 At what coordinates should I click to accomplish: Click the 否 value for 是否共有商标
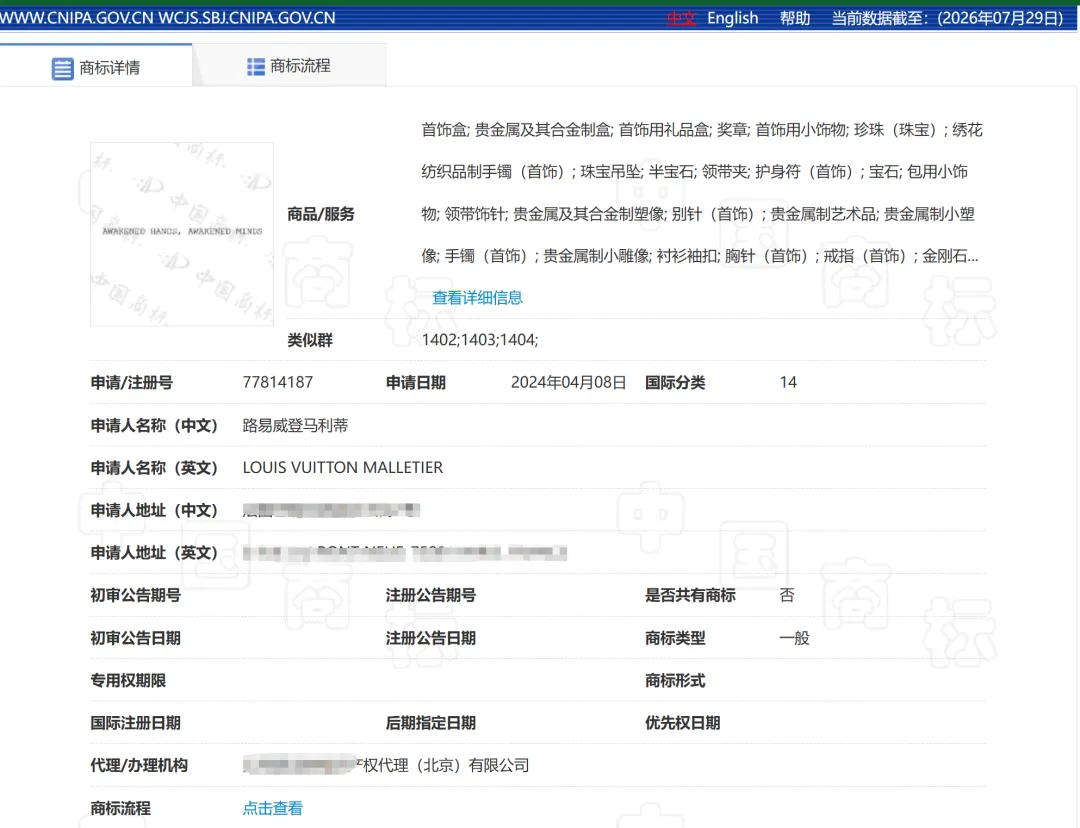[x=787, y=595]
